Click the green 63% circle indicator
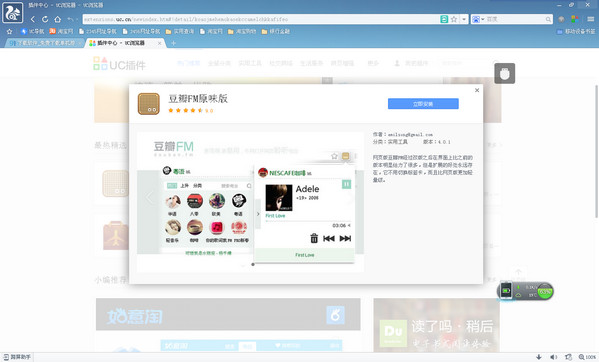599x362 pixels. (x=544, y=292)
